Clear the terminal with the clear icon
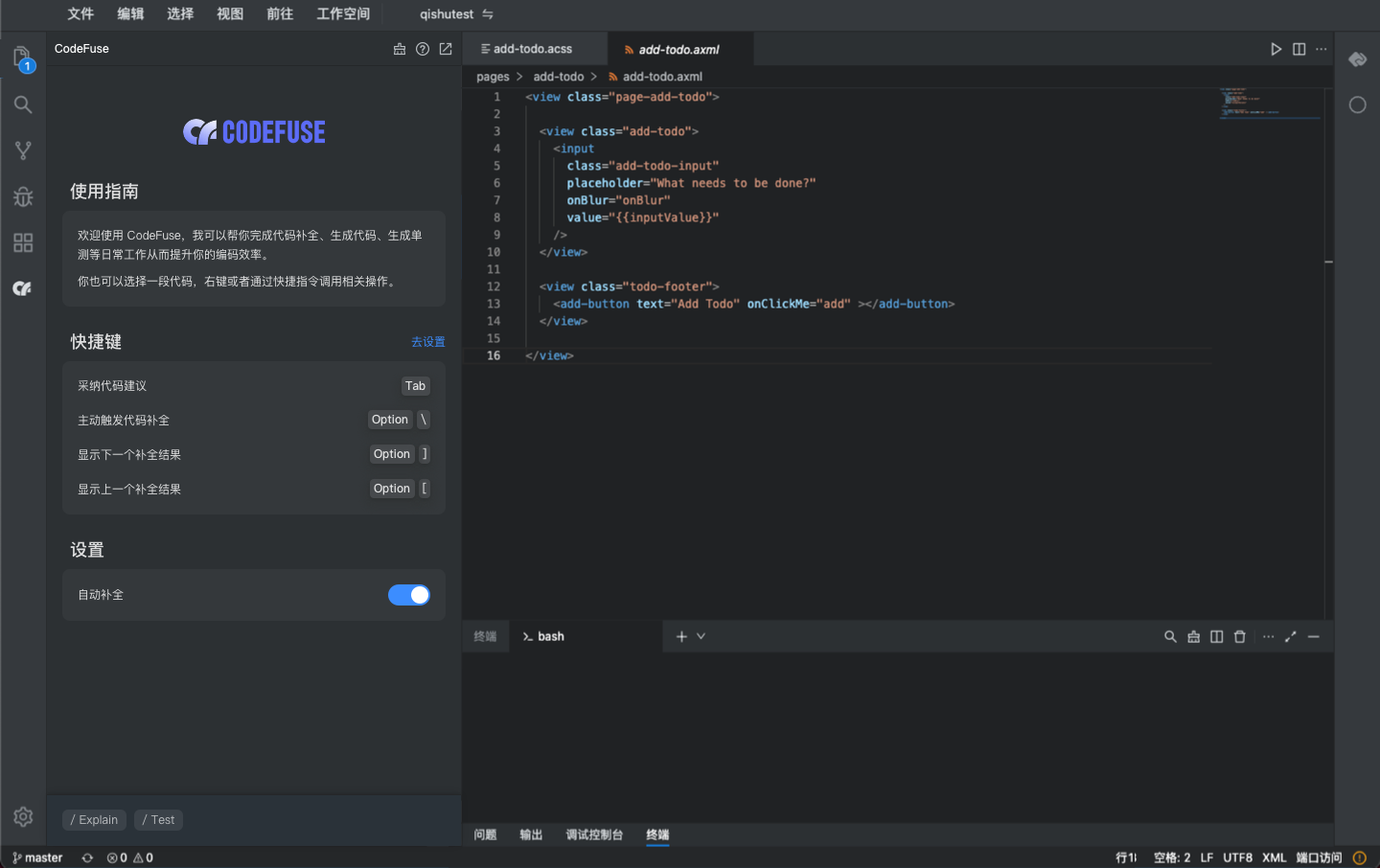 pos(1194,636)
